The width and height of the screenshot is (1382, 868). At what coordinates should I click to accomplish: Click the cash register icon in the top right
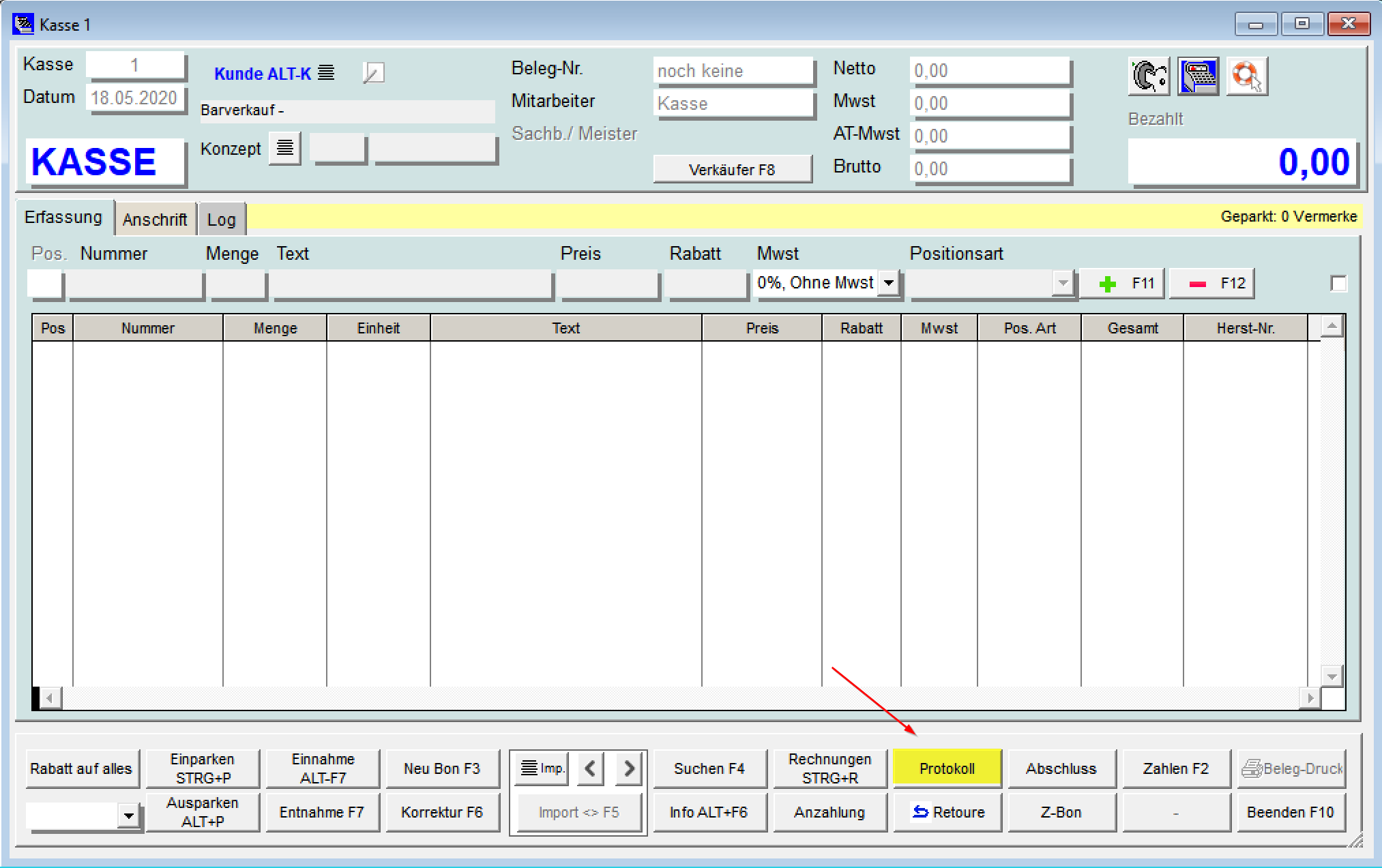click(1198, 76)
